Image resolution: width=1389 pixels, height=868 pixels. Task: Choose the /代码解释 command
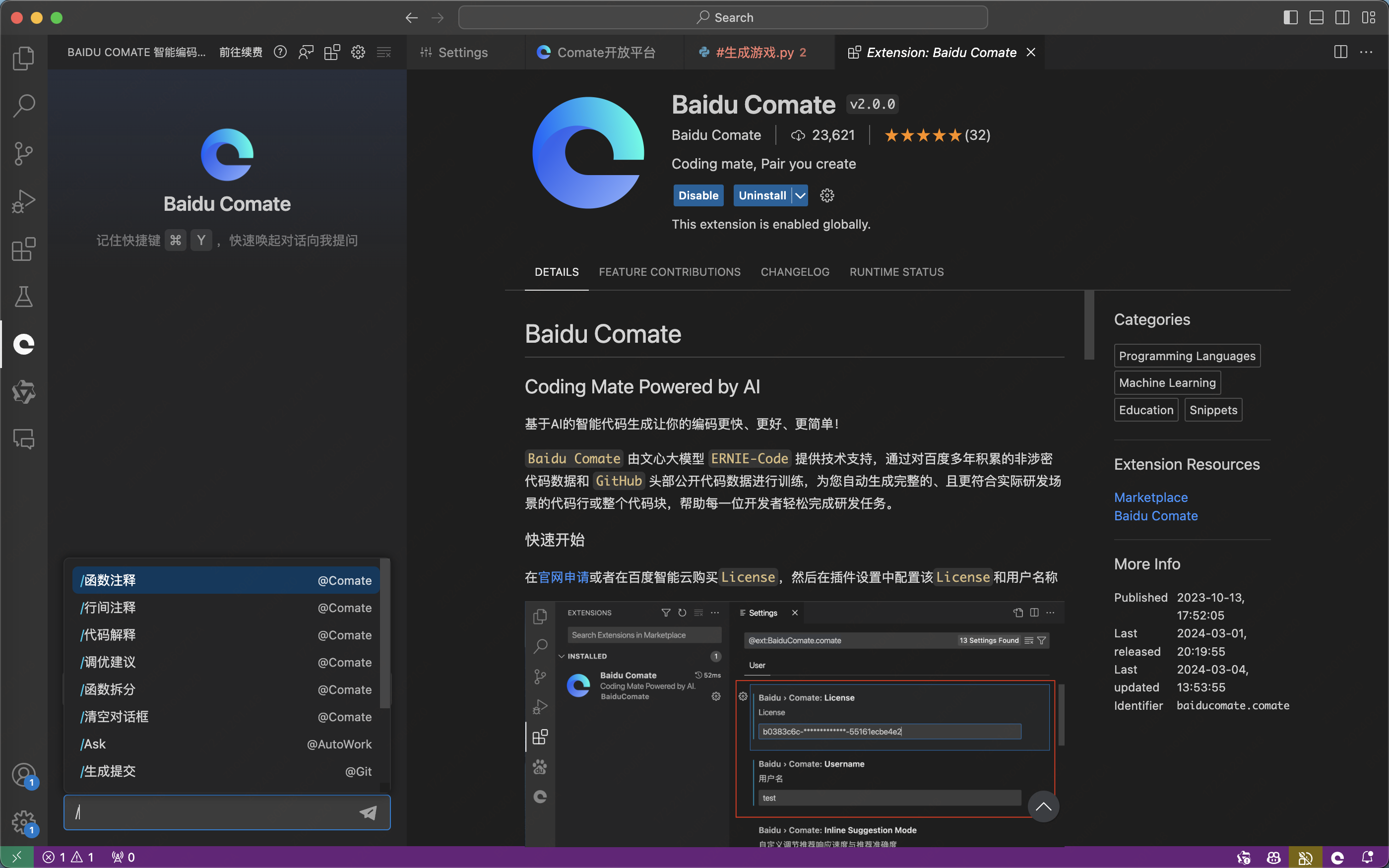(x=226, y=635)
